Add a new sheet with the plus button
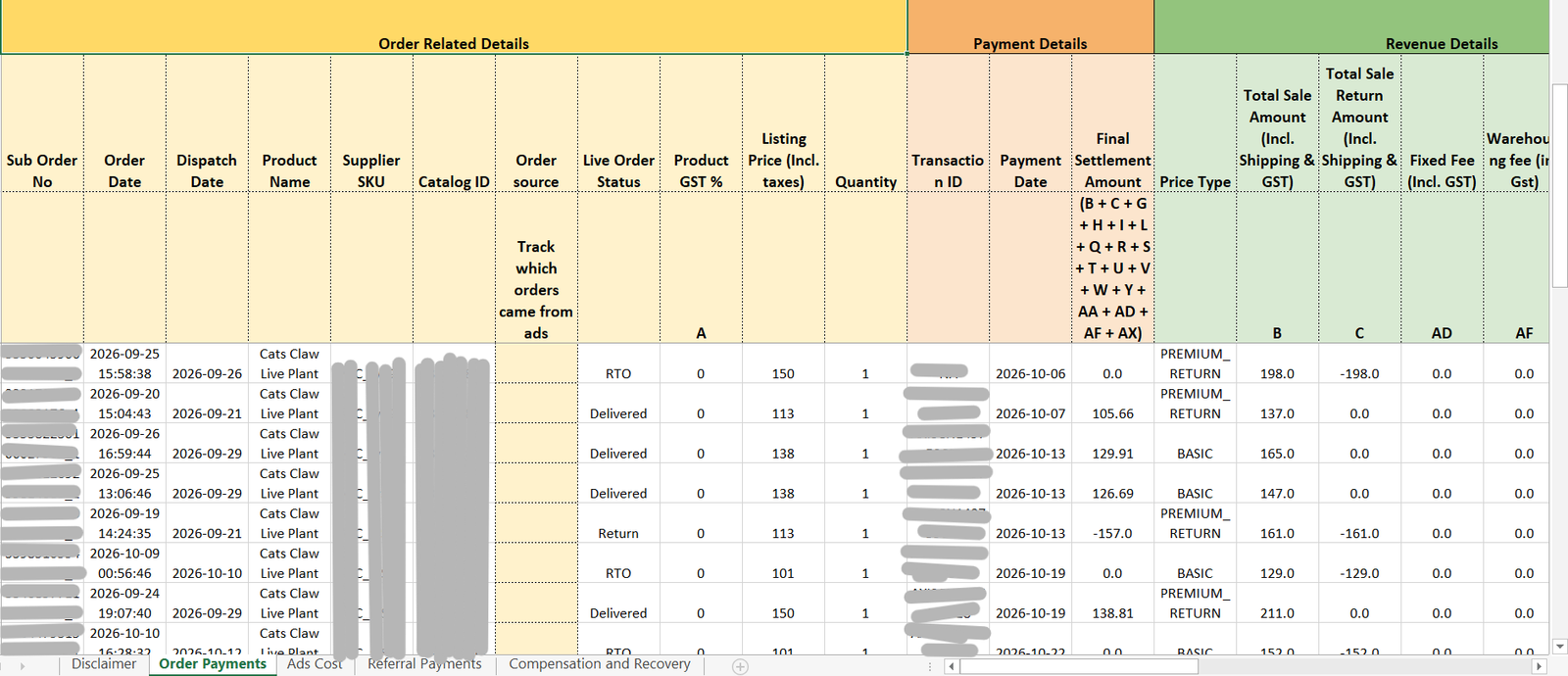1568x676 pixels. [740, 666]
